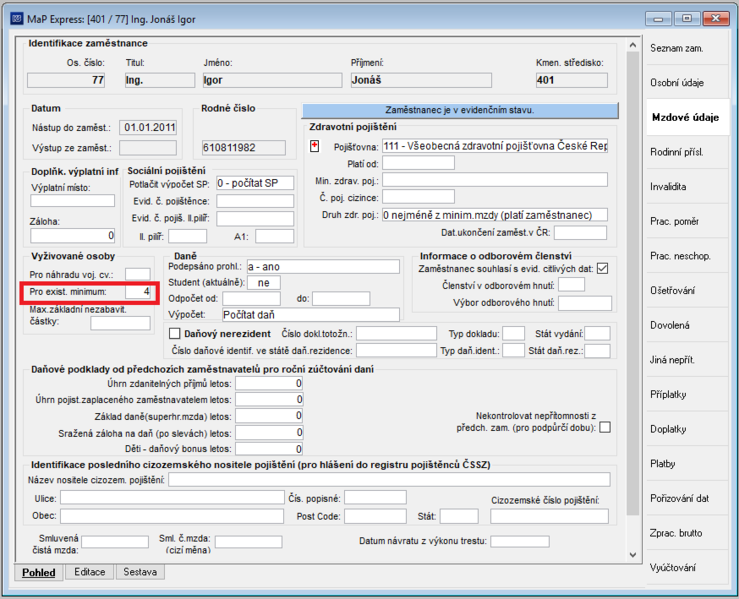Click the vertical scrollbar thumb of the form
This screenshot has height=599, width=739.
point(633,283)
